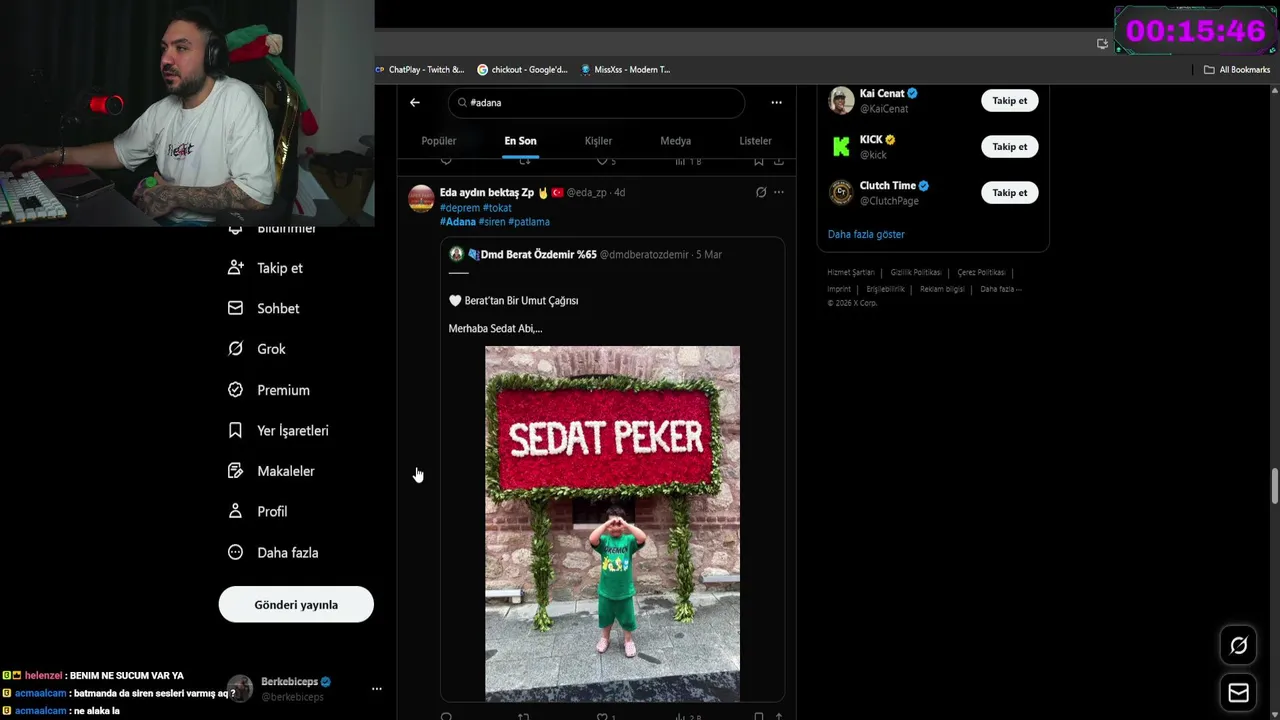Follow Kai Cenat with Takip et
The image size is (1280, 720).
click(1009, 100)
